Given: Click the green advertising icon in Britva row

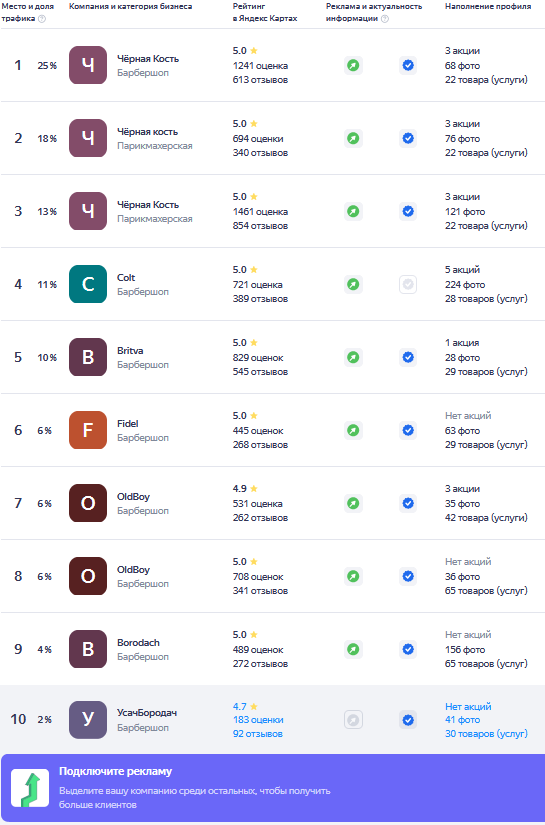Looking at the screenshot, I should tap(353, 357).
